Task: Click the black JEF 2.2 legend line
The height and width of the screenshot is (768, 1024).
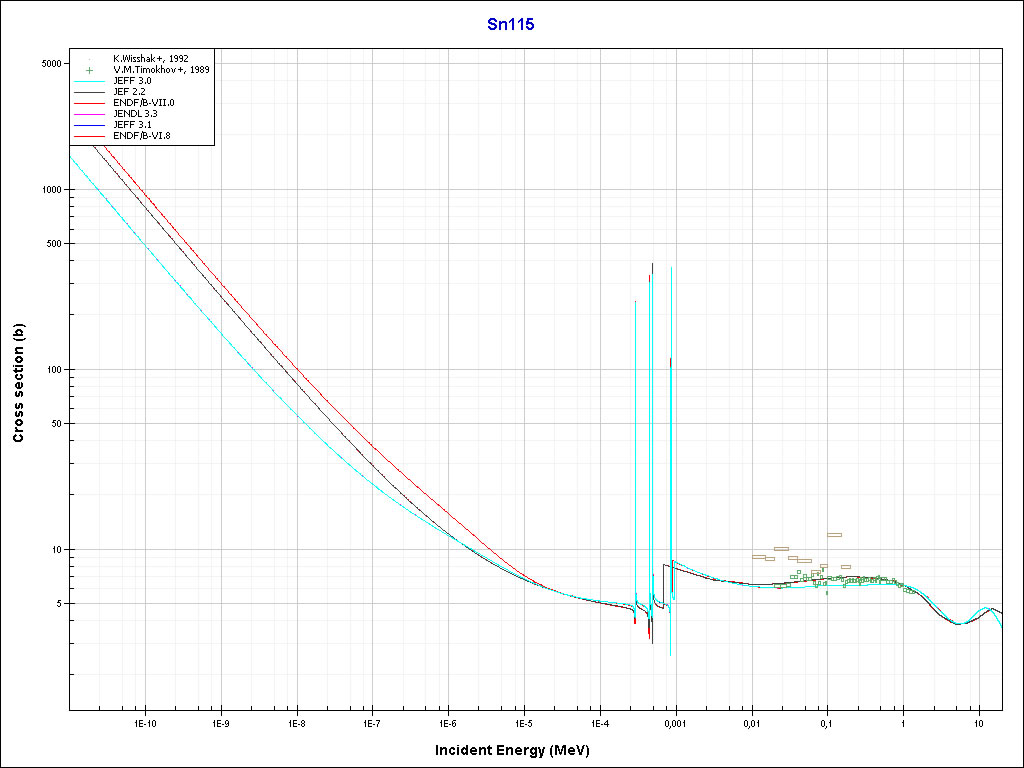Action: tap(91, 92)
